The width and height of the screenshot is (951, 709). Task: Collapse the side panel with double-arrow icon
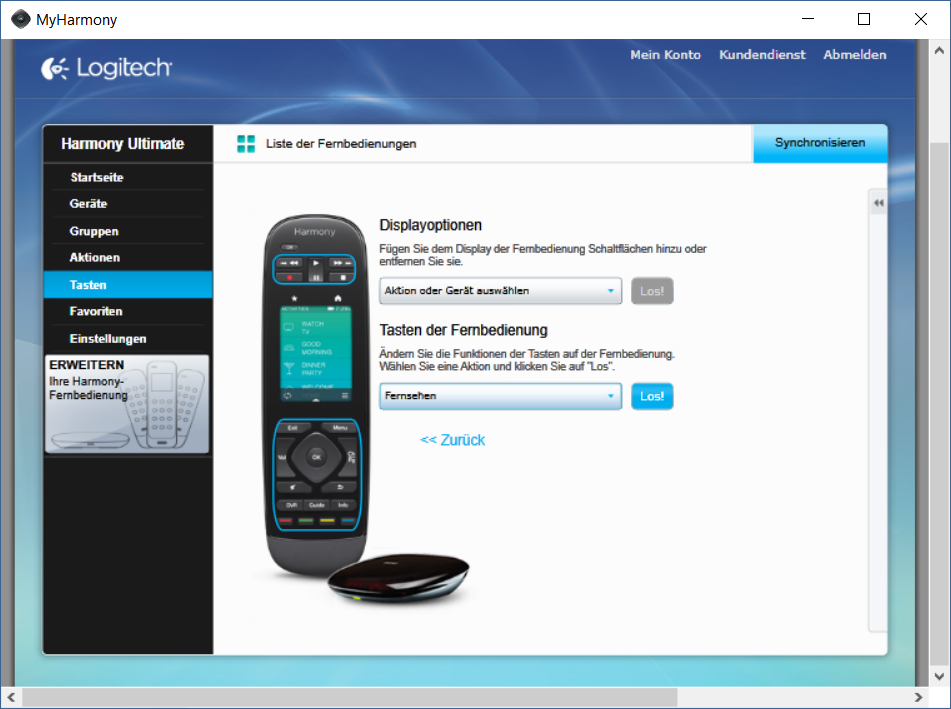click(878, 203)
